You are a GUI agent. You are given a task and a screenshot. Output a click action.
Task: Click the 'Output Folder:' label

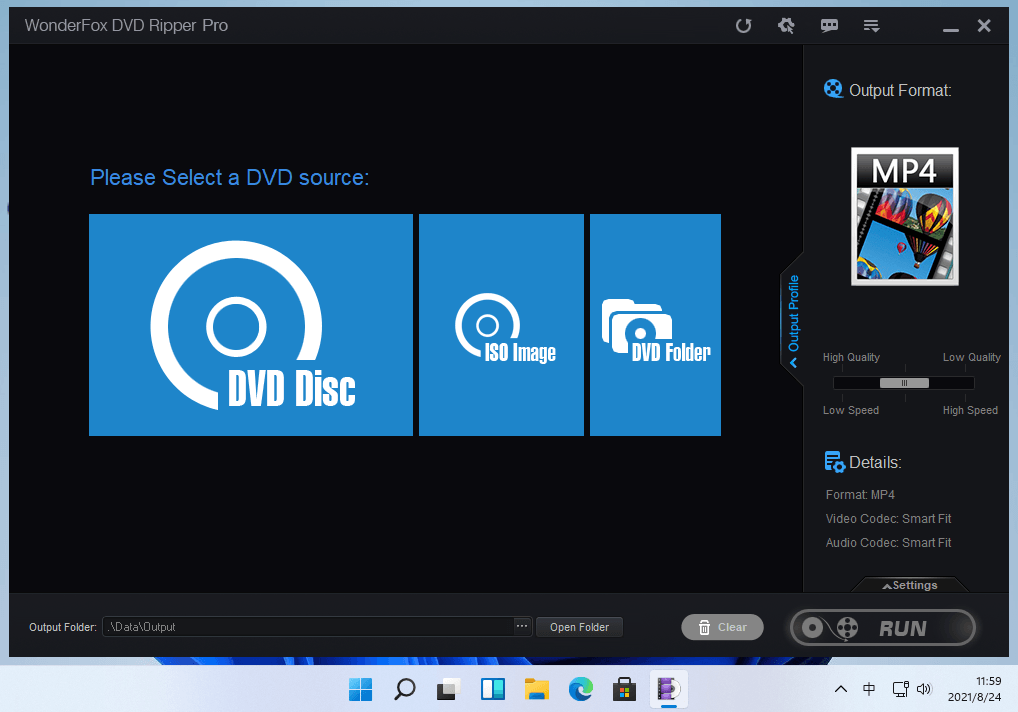[x=62, y=627]
